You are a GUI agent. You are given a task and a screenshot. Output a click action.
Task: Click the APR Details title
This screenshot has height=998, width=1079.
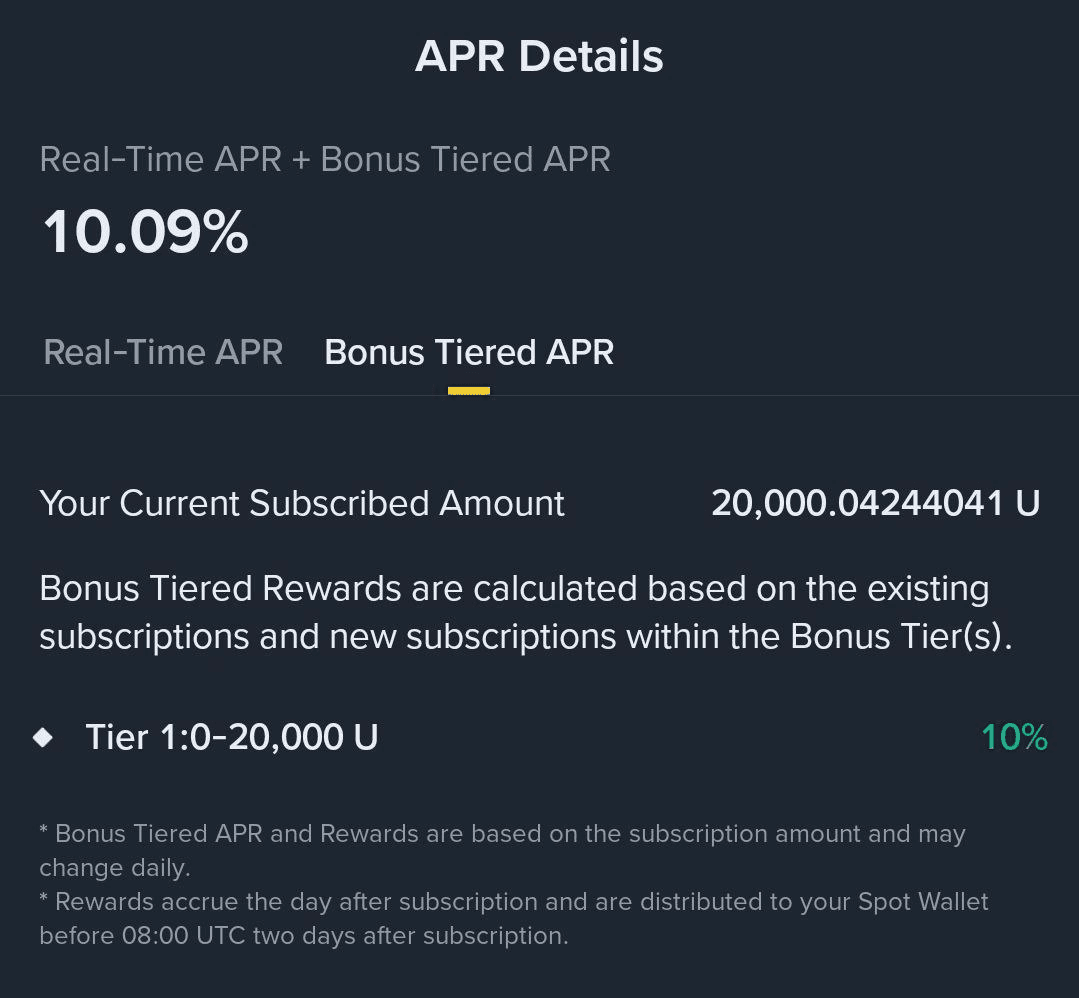tap(539, 56)
